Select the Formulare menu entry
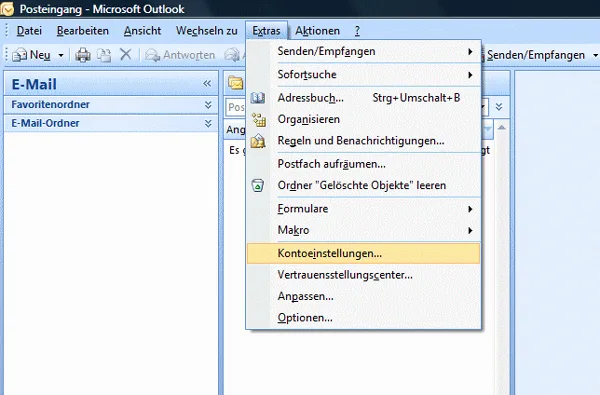Image resolution: width=600 pixels, height=395 pixels. click(364, 209)
